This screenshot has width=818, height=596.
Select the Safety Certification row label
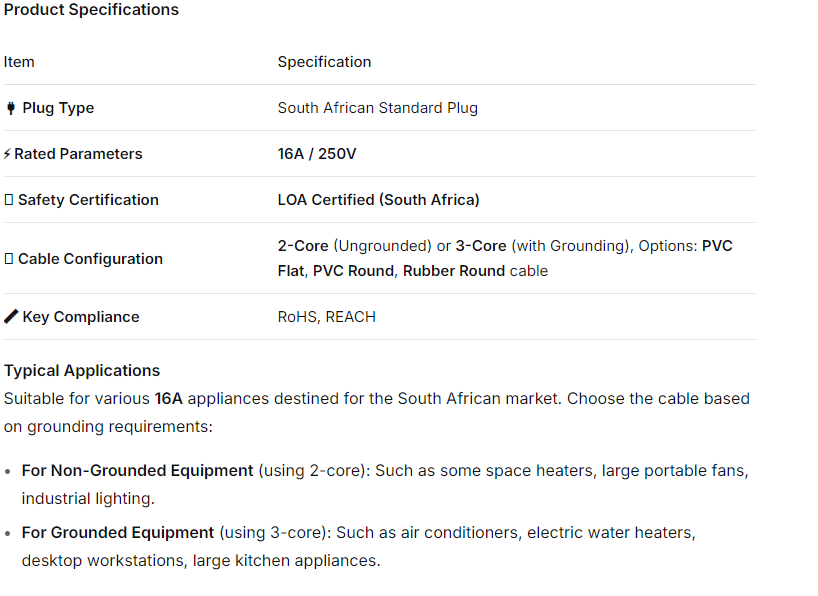(x=88, y=200)
